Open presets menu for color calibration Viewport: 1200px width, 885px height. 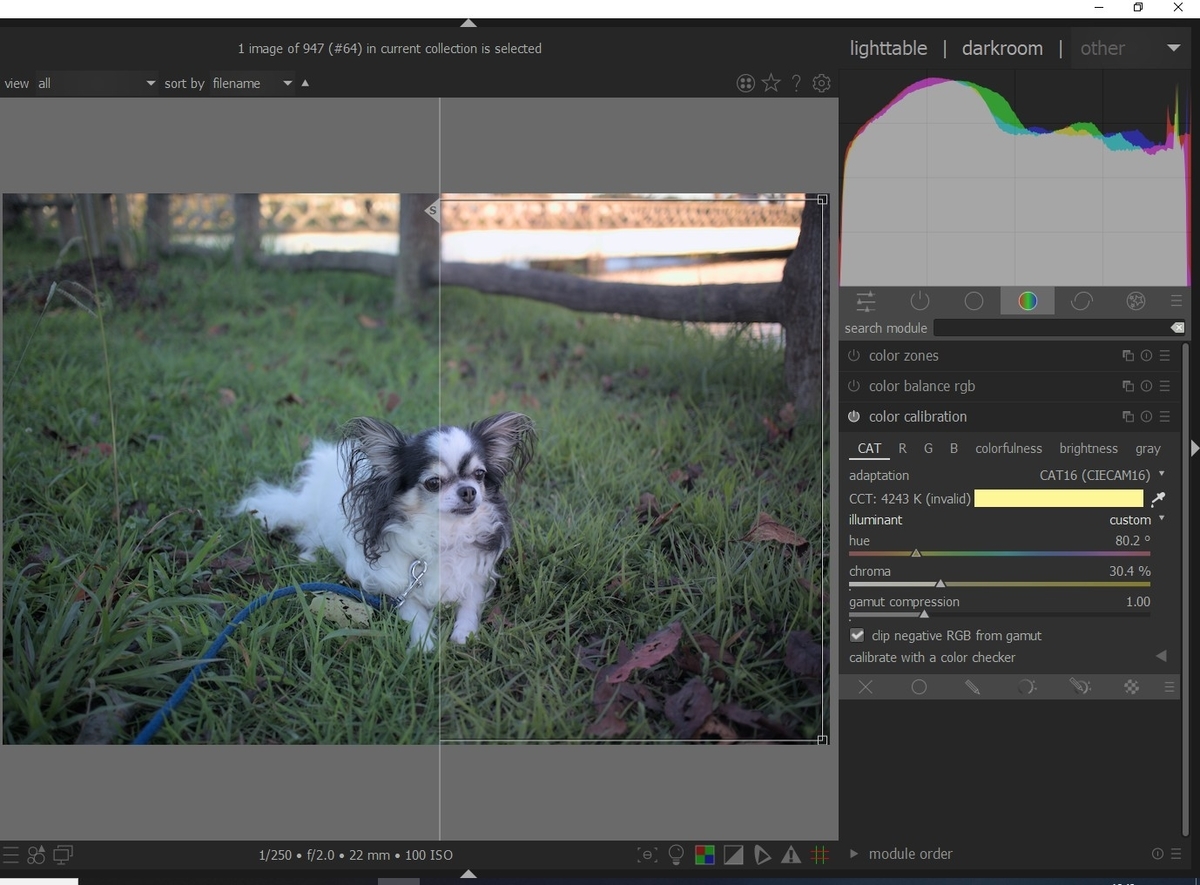[x=1165, y=417]
